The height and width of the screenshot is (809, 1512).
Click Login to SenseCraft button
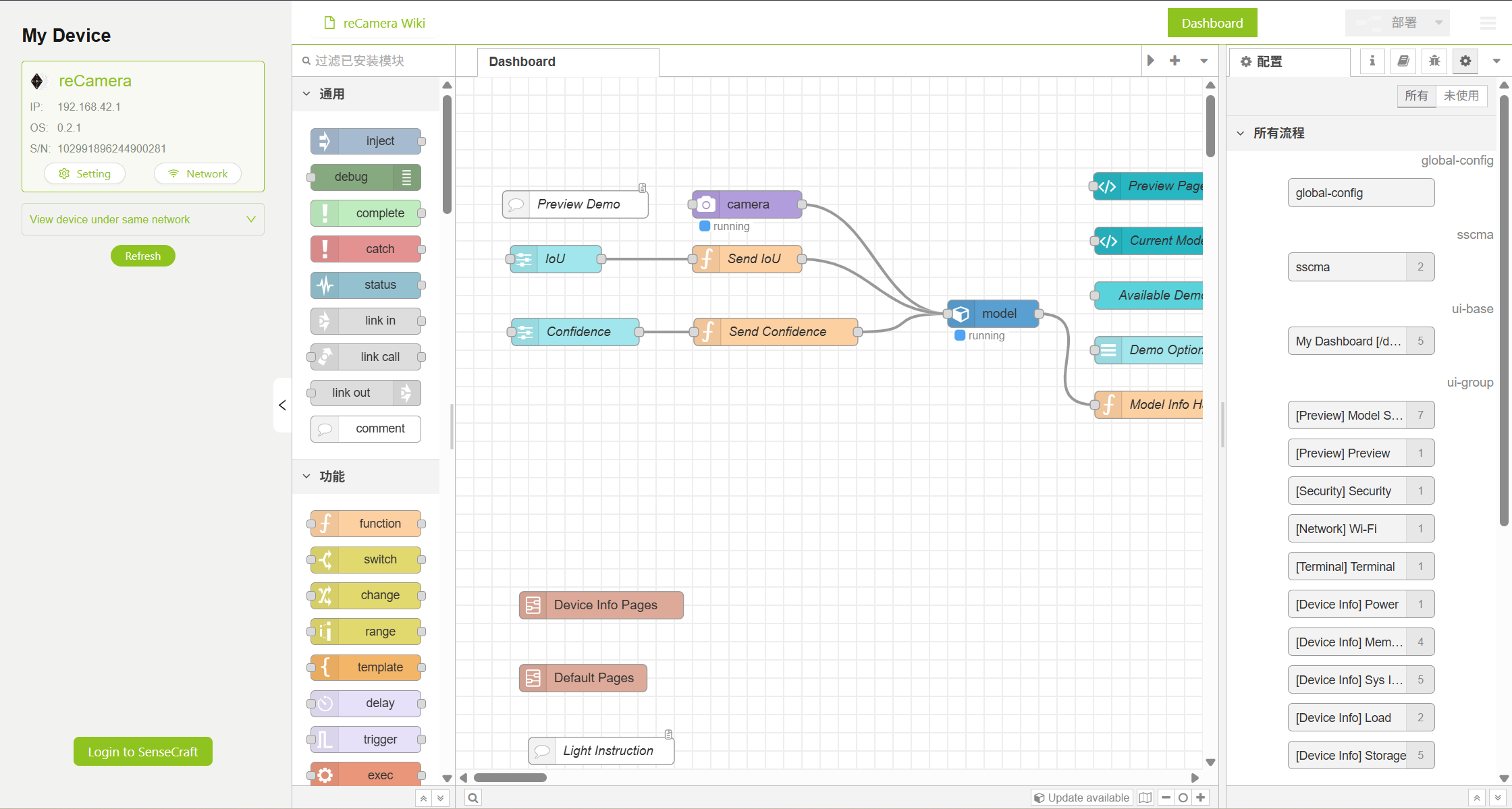[142, 752]
